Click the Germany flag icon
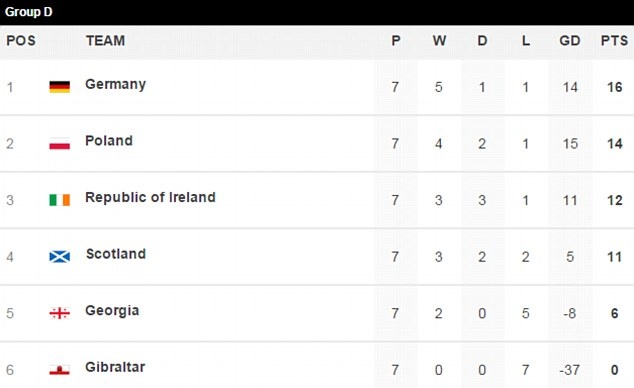Image resolution: width=634 pixels, height=388 pixels. (59, 87)
